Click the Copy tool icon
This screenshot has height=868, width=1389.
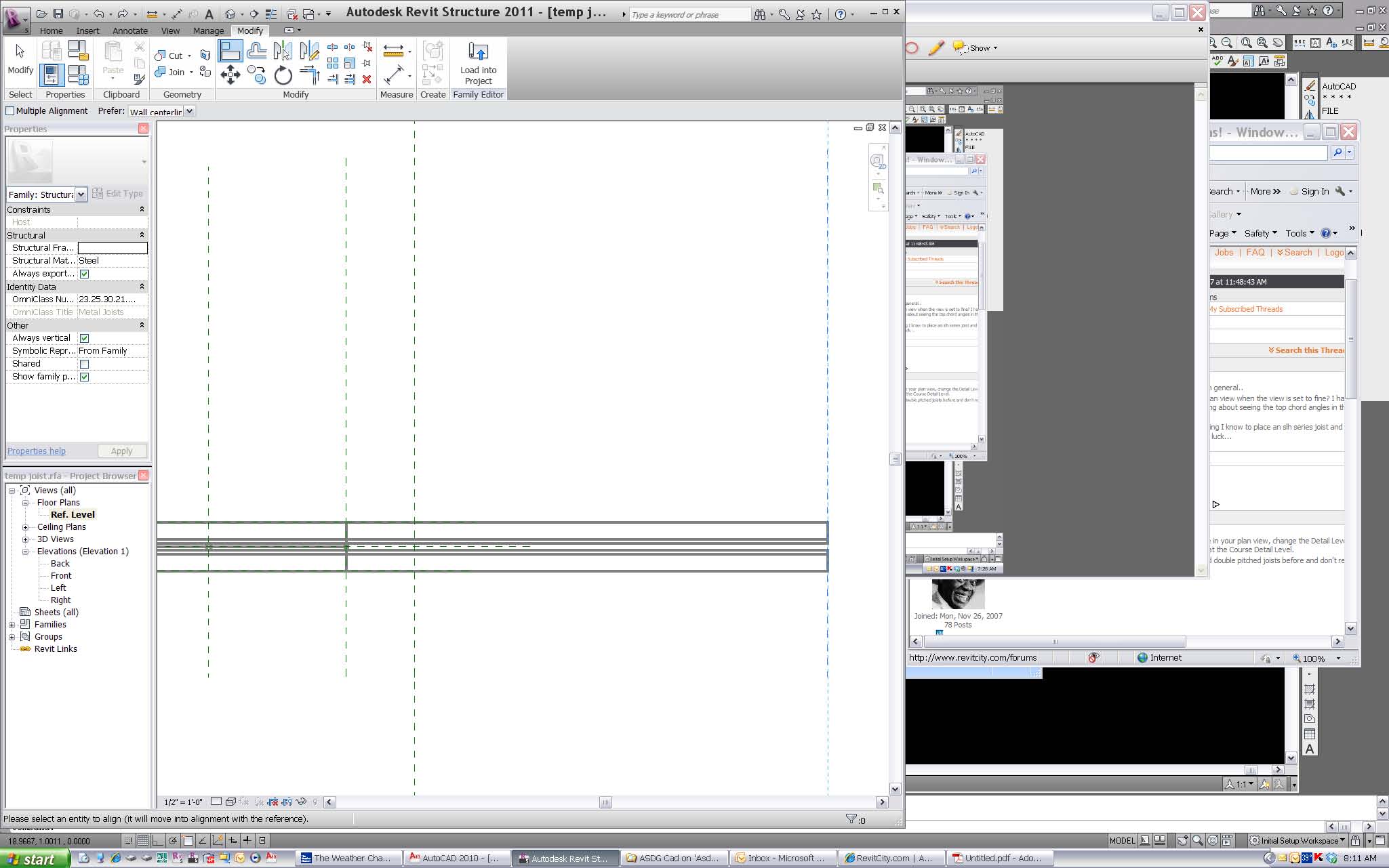(257, 75)
